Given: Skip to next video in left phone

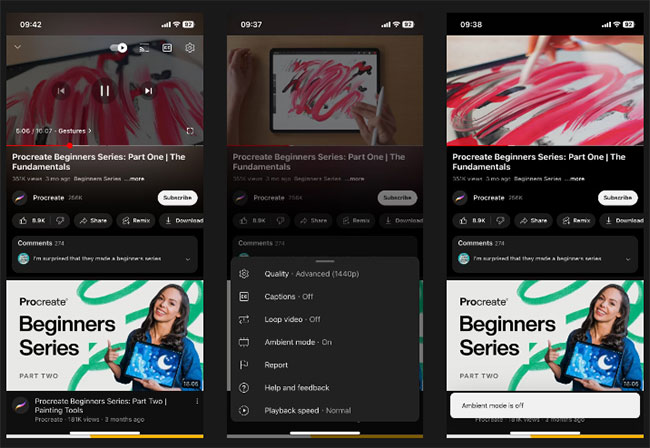Looking at the screenshot, I should click(x=148, y=91).
